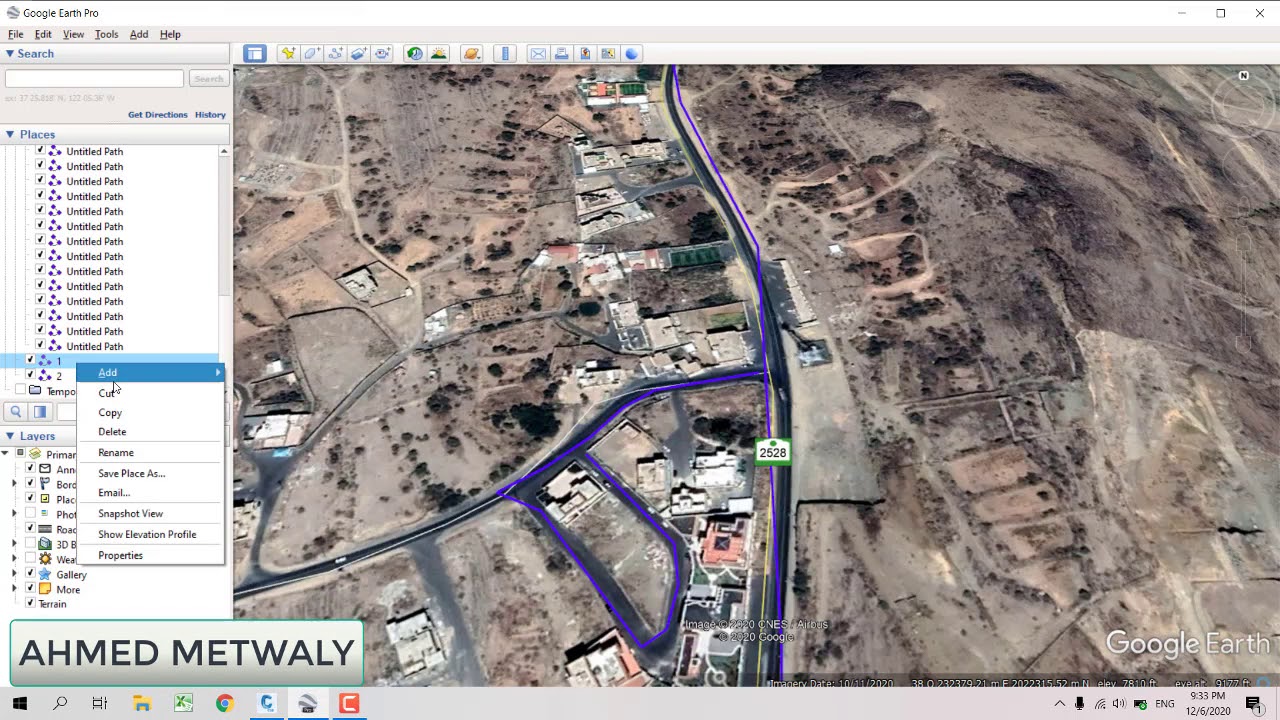1280x720 pixels.
Task: Enable the Photos layer checkbox
Action: 30,513
